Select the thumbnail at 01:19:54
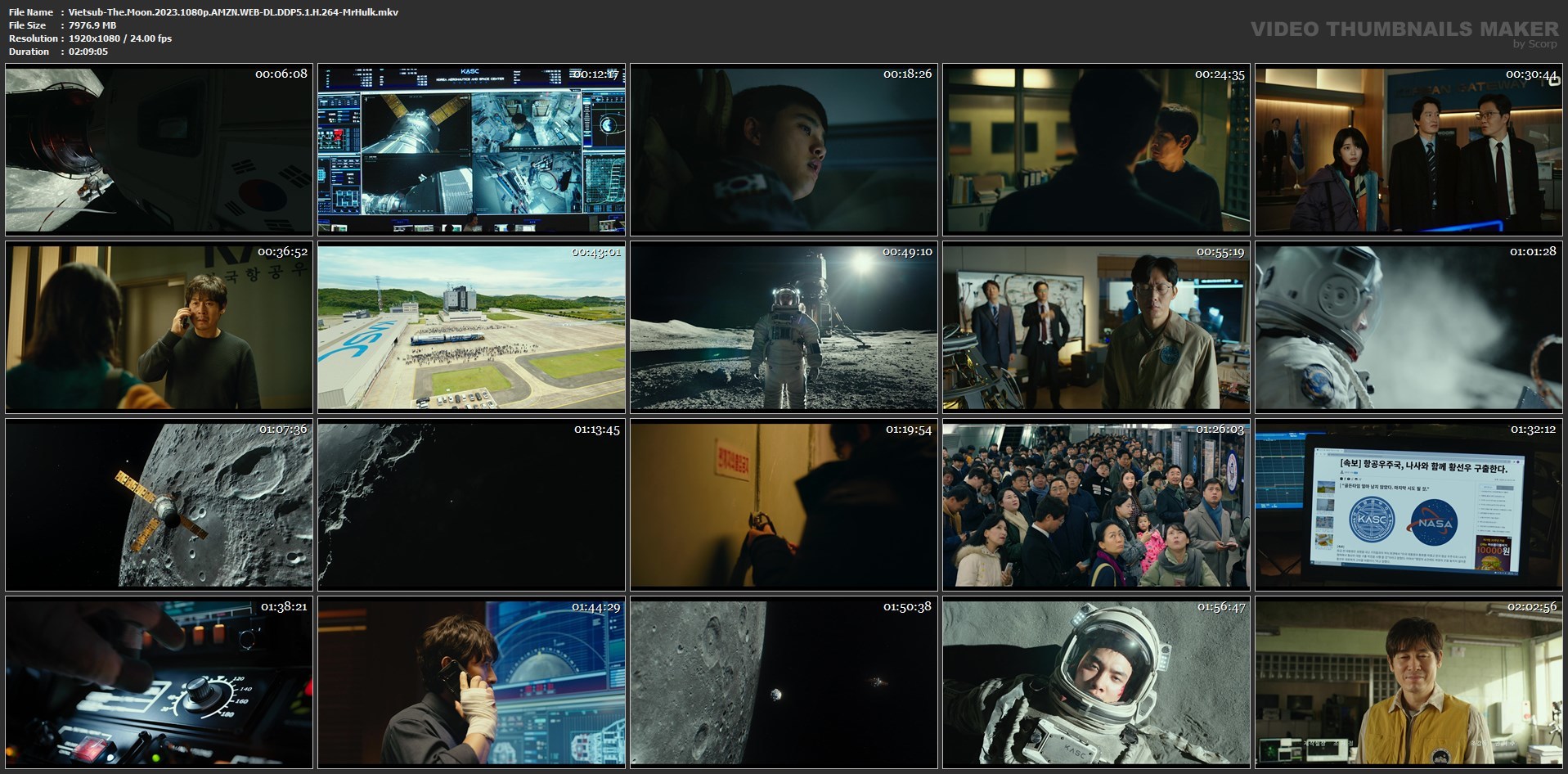This screenshot has height=774, width=1568. point(784,504)
